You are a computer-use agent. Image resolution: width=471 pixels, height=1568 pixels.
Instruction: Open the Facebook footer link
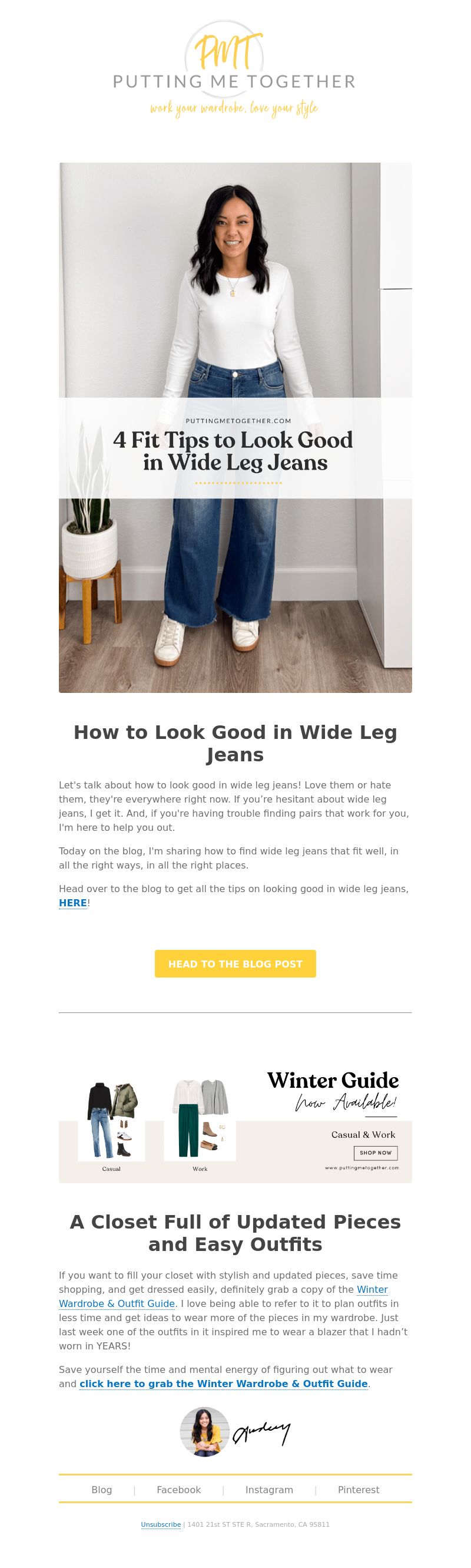(x=178, y=1490)
